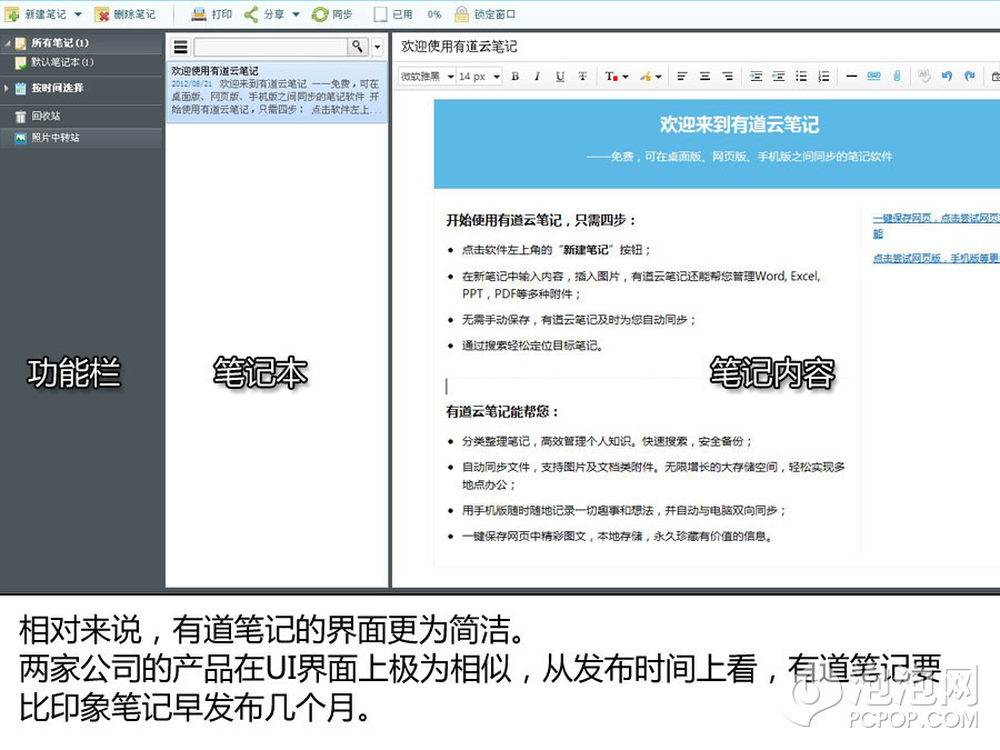Click the 删除笔记 delete note button

point(125,14)
